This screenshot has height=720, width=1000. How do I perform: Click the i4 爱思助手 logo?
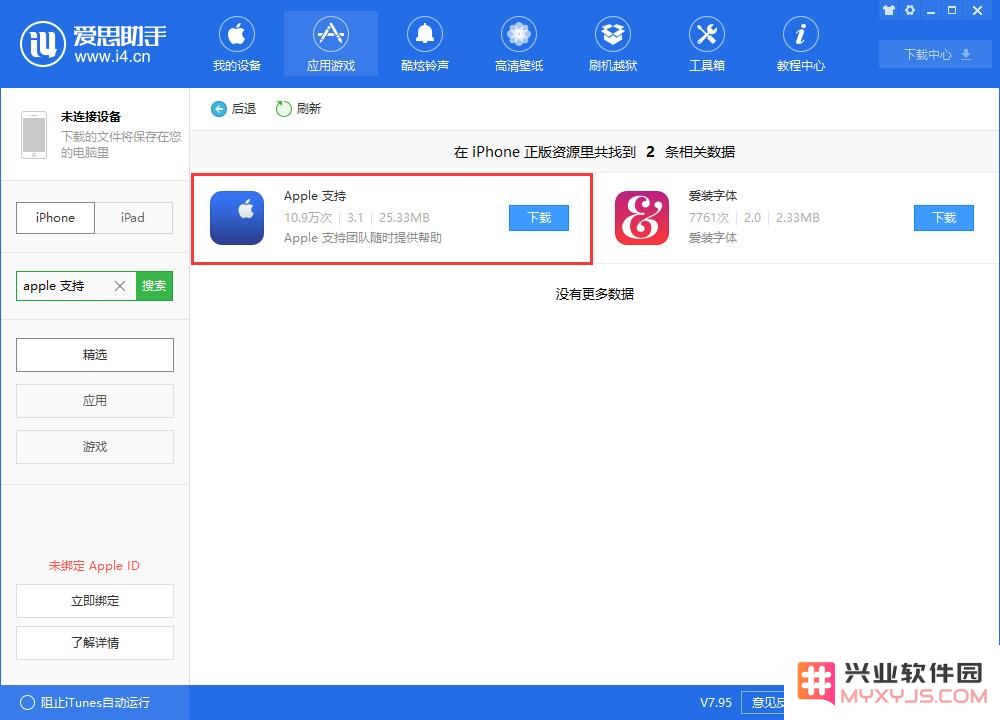93,44
